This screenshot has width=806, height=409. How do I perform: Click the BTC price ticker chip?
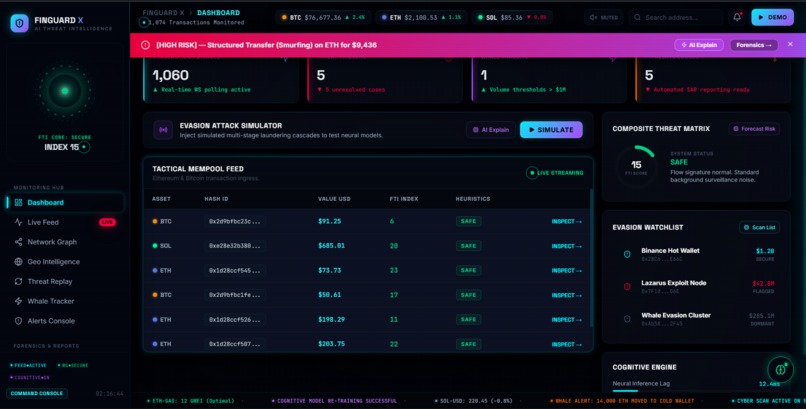point(323,17)
